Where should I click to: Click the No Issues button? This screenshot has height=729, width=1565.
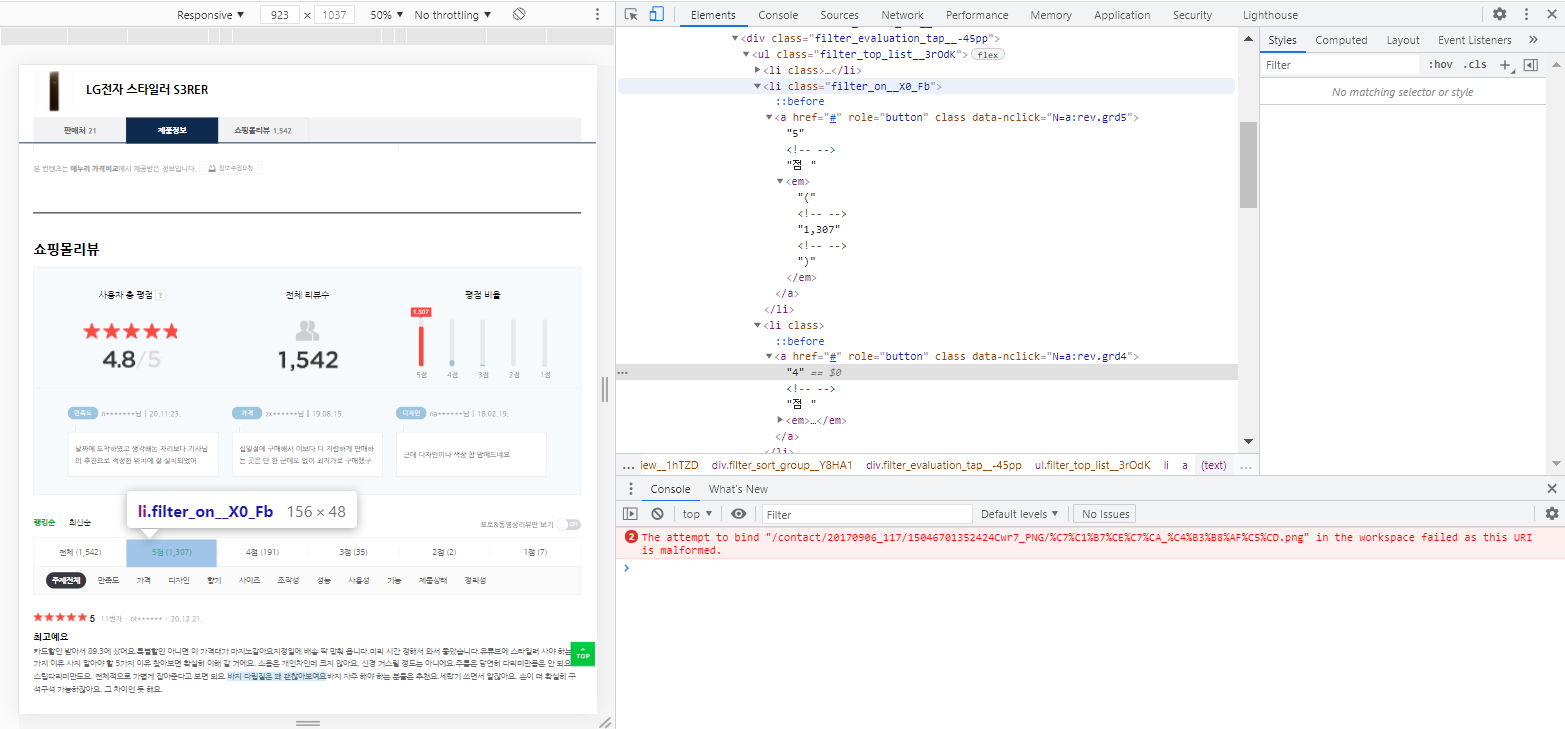coord(1106,514)
